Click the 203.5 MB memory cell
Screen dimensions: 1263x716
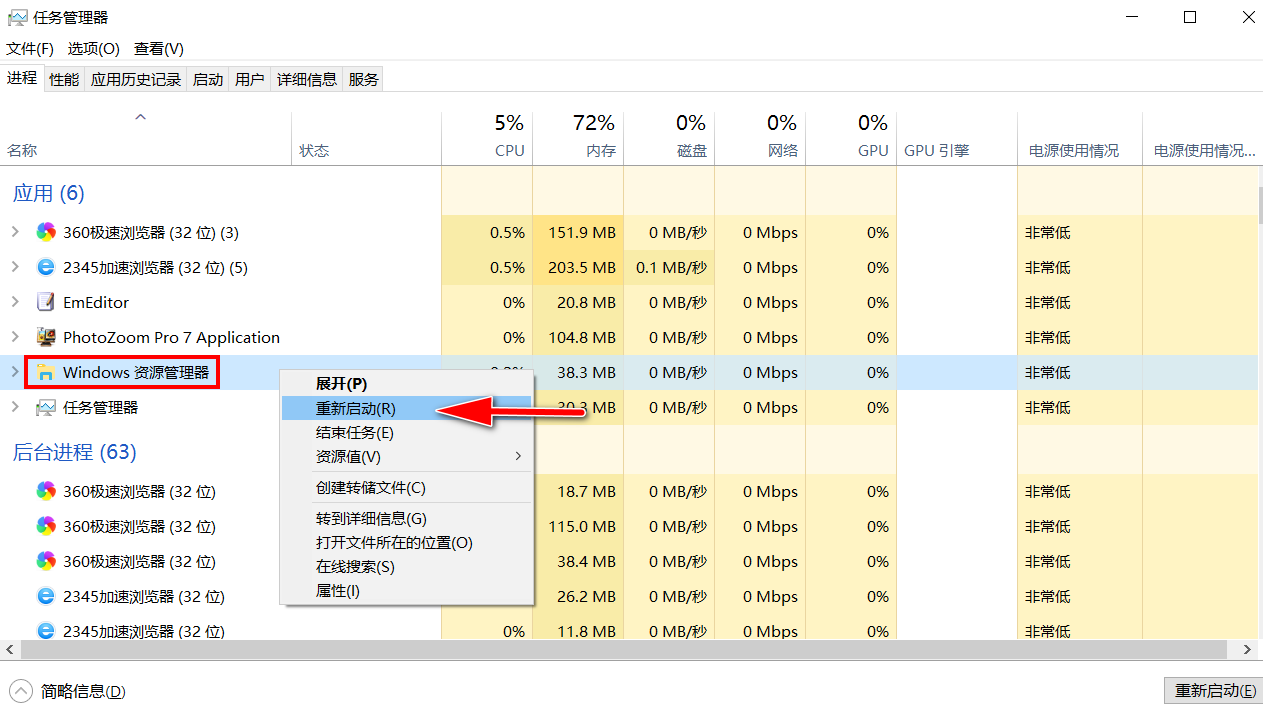point(578,267)
